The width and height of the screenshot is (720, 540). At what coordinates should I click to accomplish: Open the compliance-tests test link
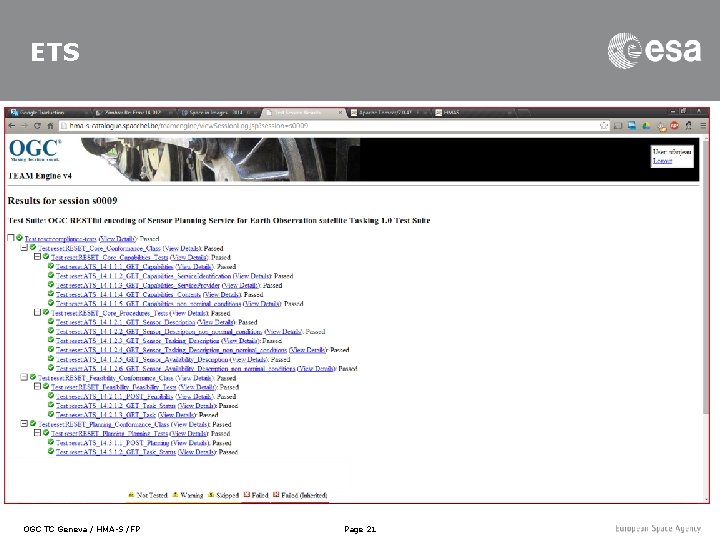(x=60, y=239)
